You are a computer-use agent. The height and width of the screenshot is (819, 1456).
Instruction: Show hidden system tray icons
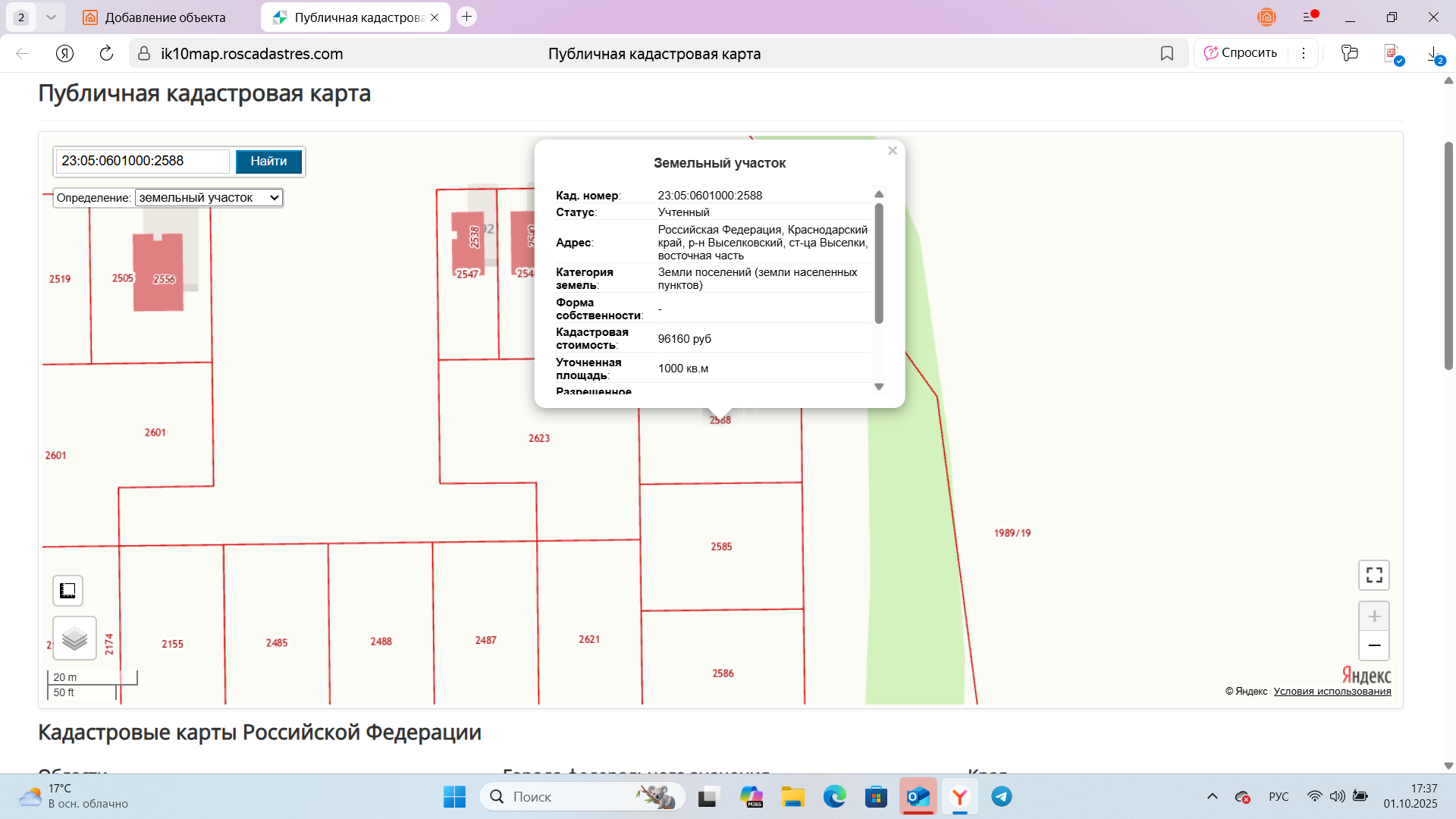(x=1212, y=797)
